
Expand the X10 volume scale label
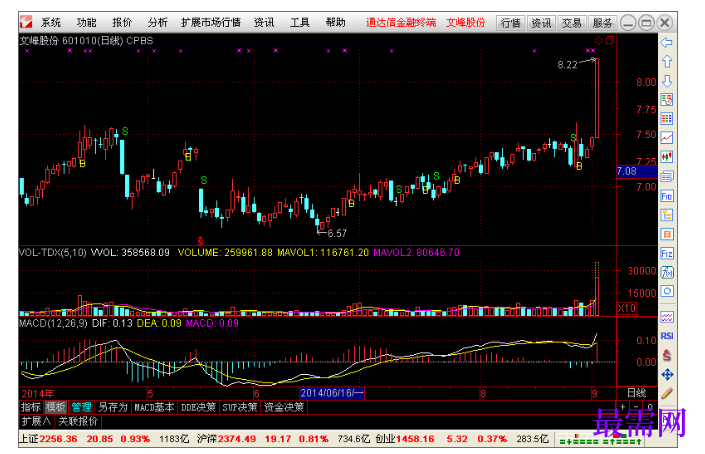626,308
